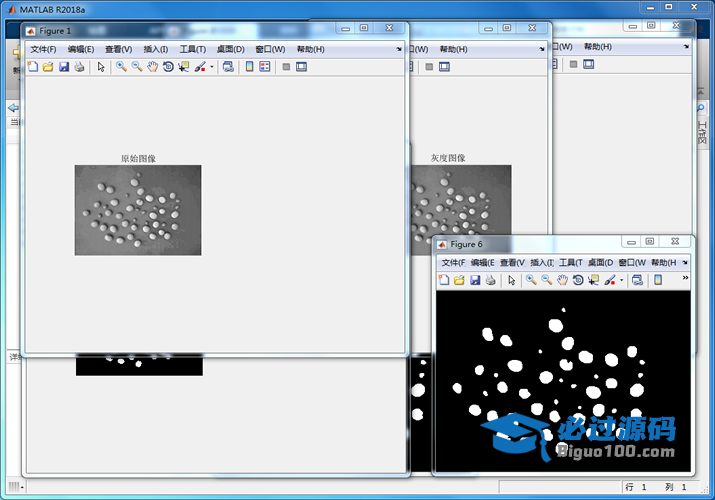
Task: Select Pan hand tool in Figure 1
Action: (152, 67)
